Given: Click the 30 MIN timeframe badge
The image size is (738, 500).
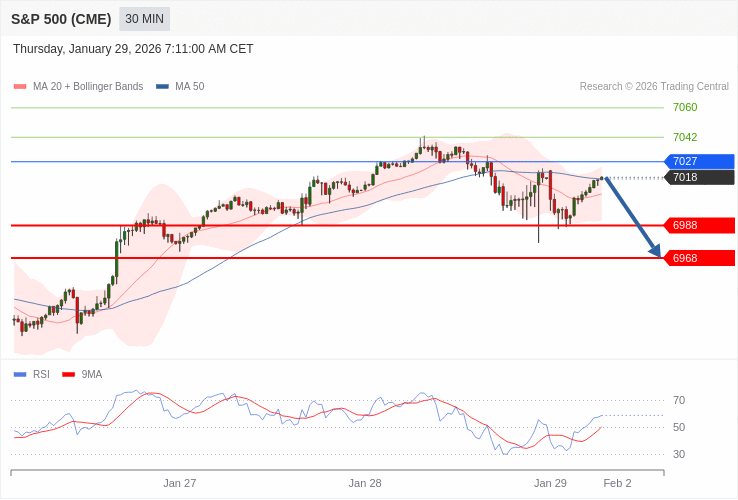Looking at the screenshot, I should tap(144, 19).
